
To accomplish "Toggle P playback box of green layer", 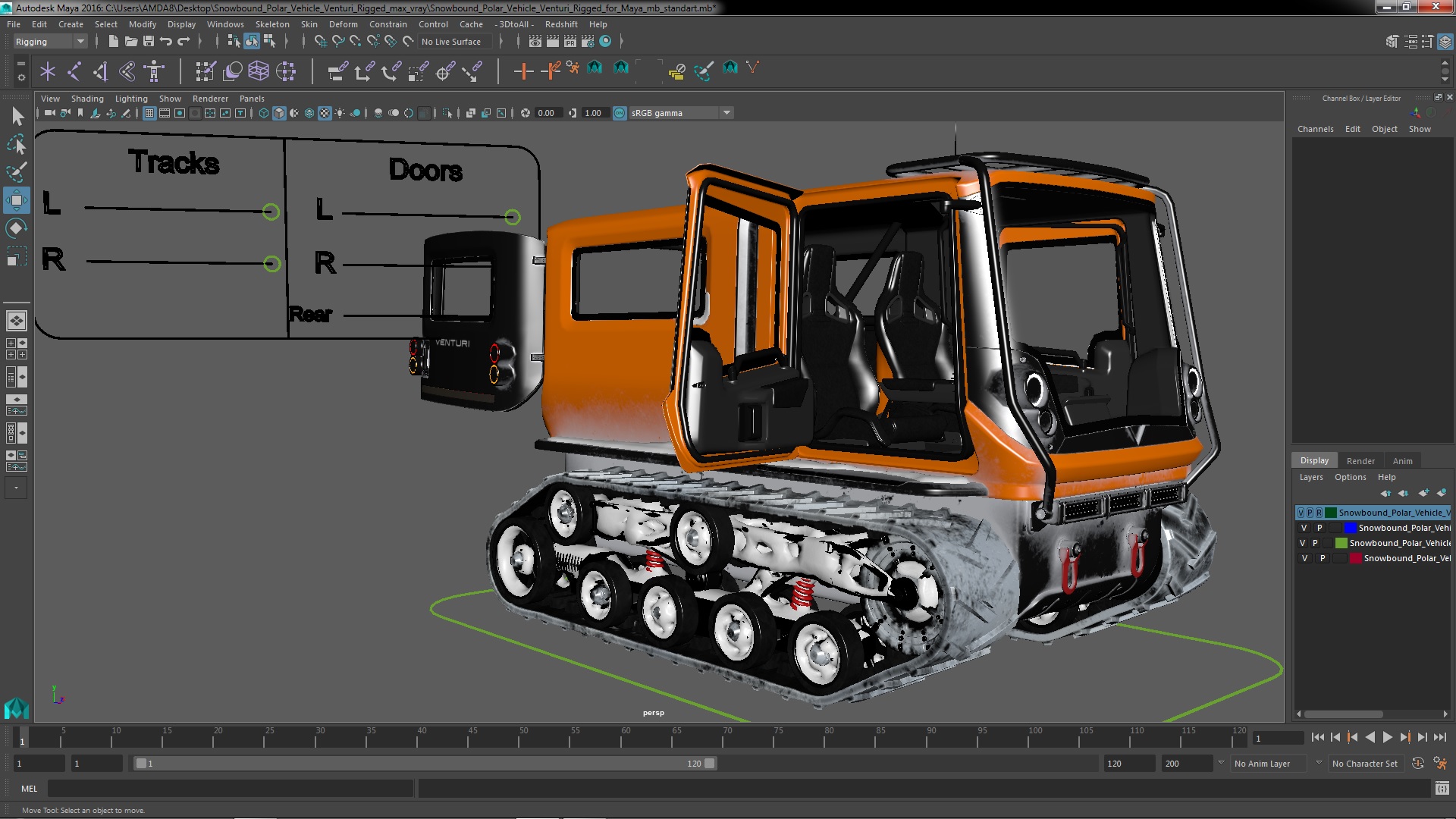I will [1315, 543].
